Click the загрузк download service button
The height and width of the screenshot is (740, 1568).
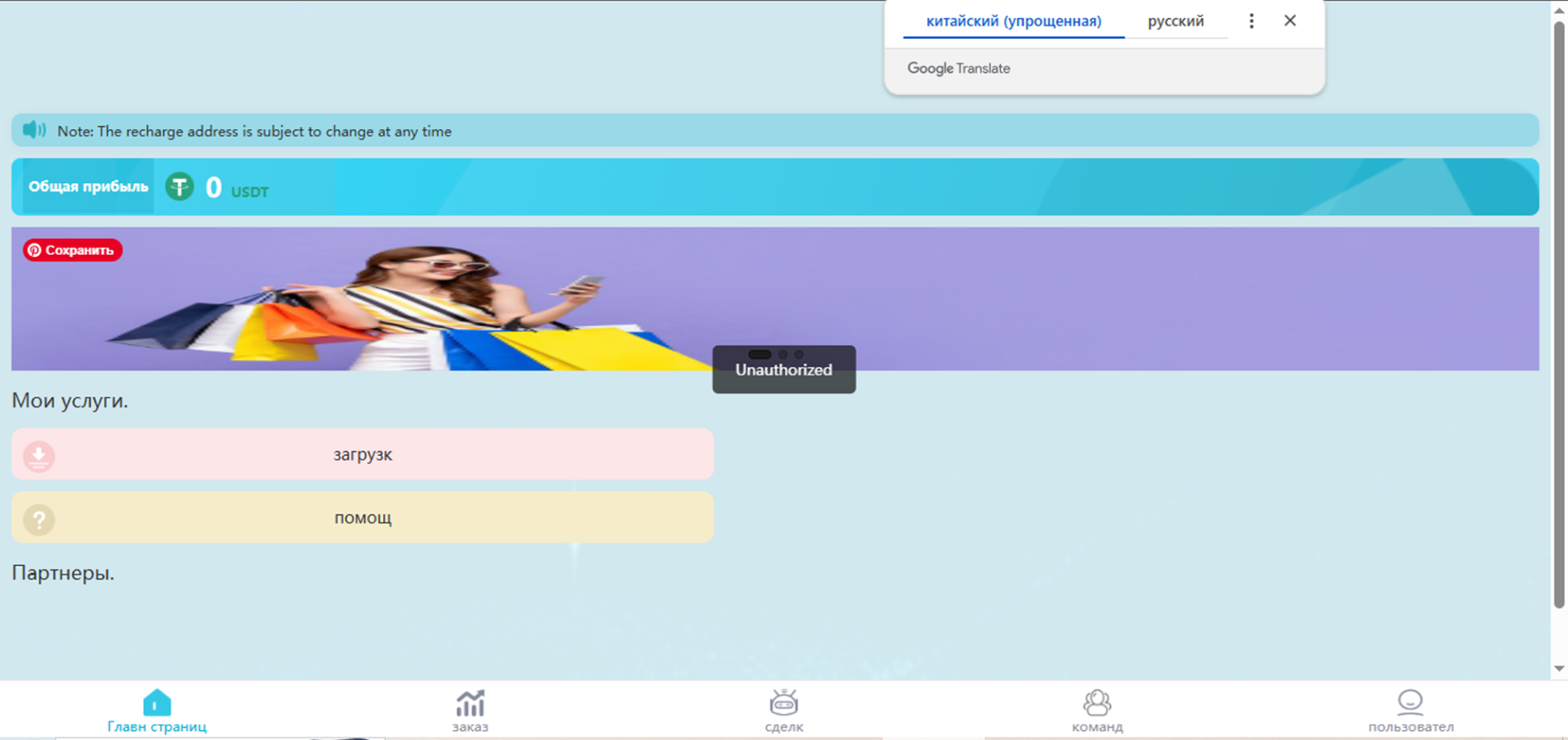[x=363, y=454]
